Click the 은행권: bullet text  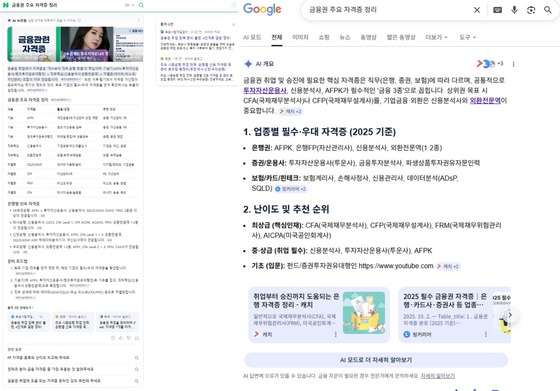coord(347,148)
